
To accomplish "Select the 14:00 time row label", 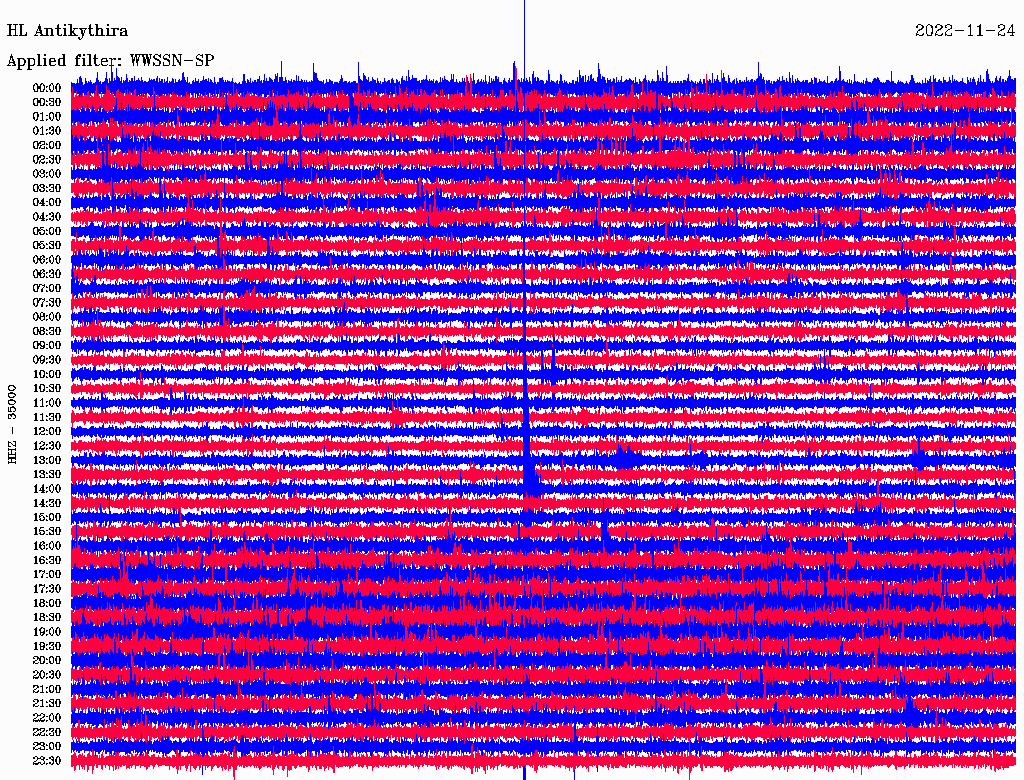I will click(x=46, y=489).
